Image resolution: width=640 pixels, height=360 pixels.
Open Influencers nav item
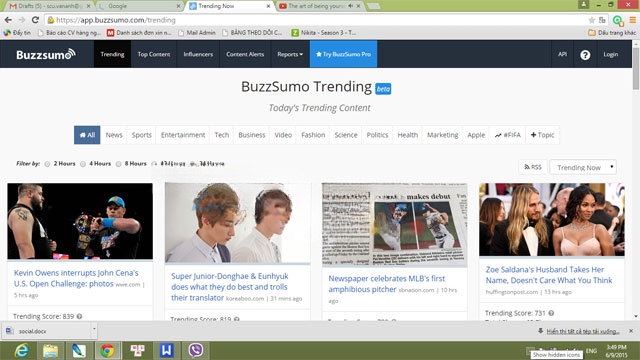pos(198,54)
